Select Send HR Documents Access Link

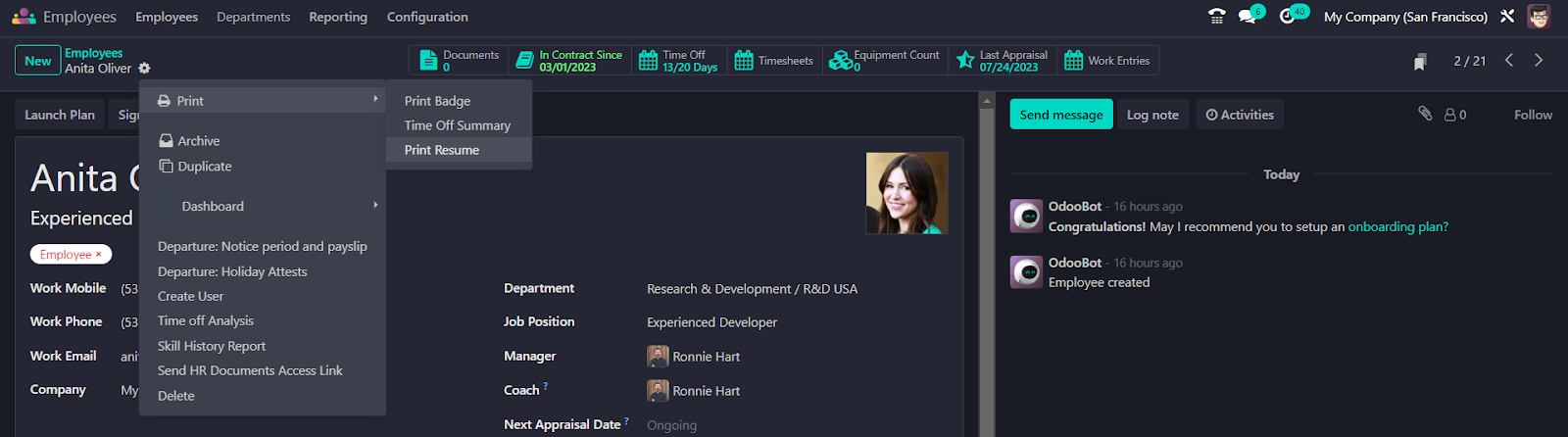pos(263,370)
